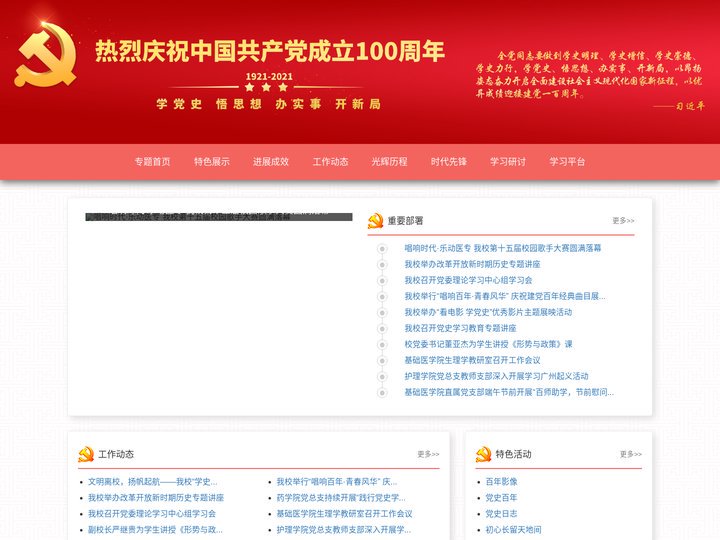Viewport: 720px width, 540px height.
Task: Open the 重要部署 link about 庆祝建党百年经典曲目展
Action: coord(505,296)
